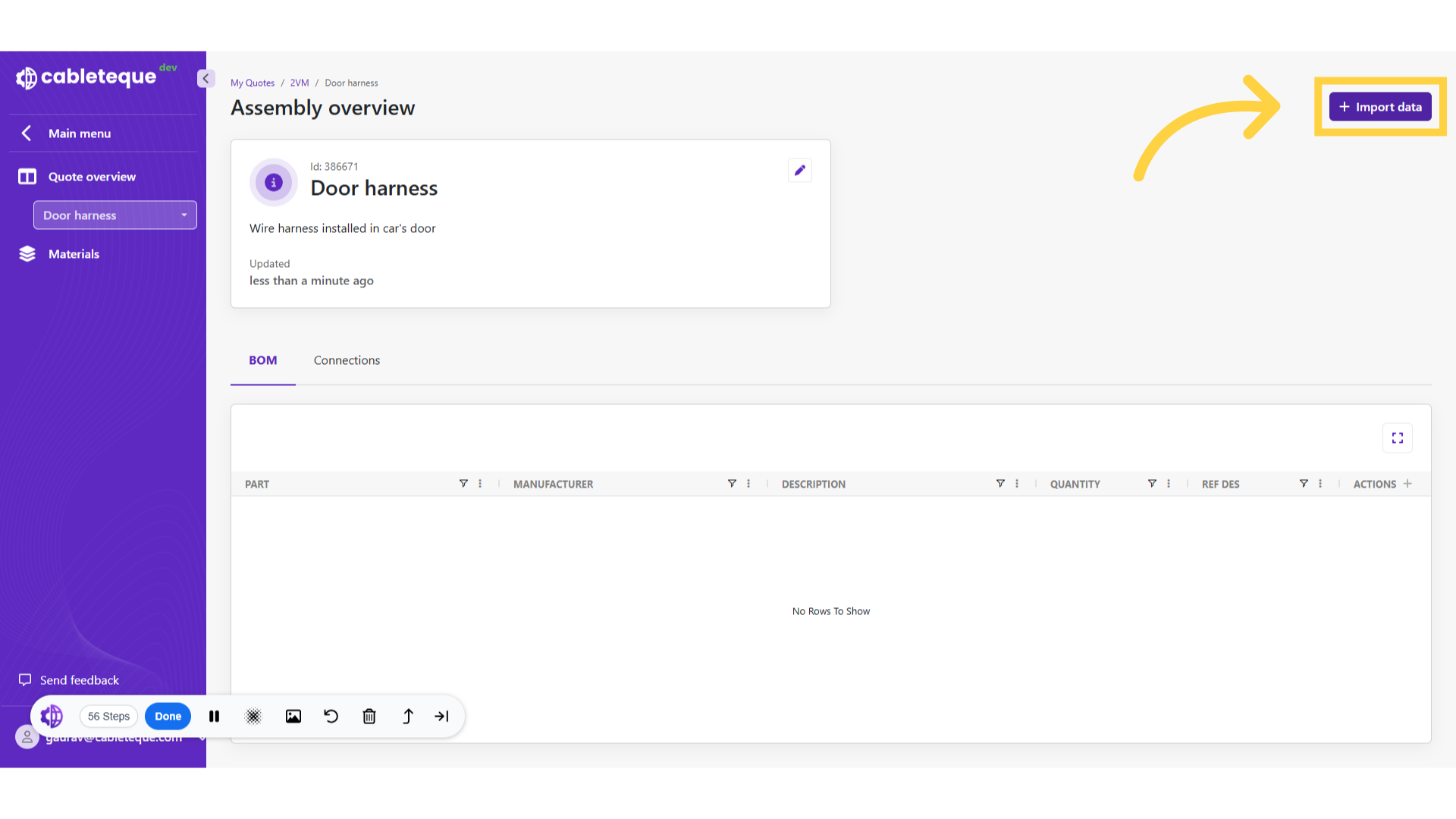Select the BOM tab

pyautogui.click(x=262, y=360)
